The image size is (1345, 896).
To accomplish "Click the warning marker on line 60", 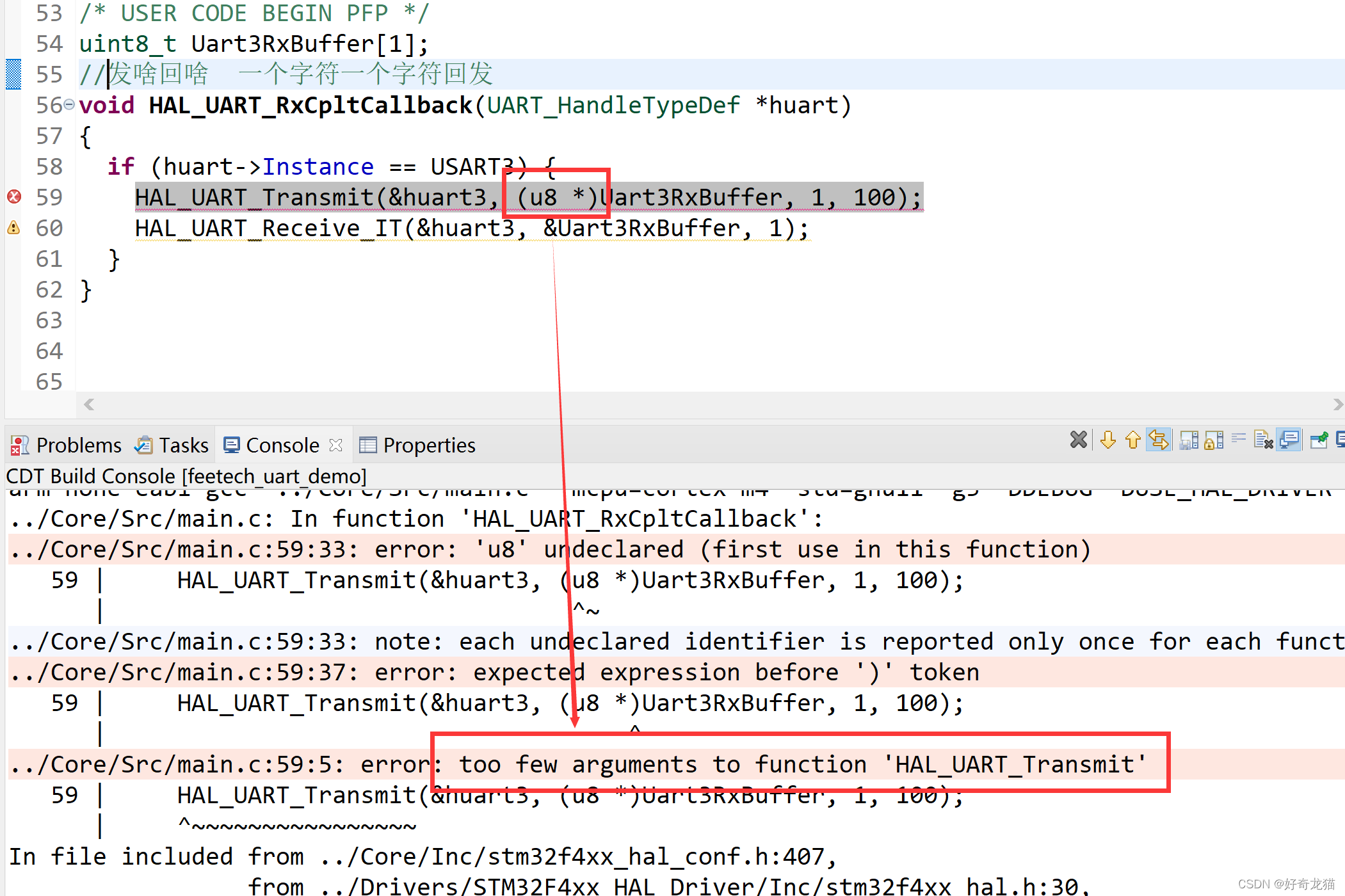I will (13, 227).
